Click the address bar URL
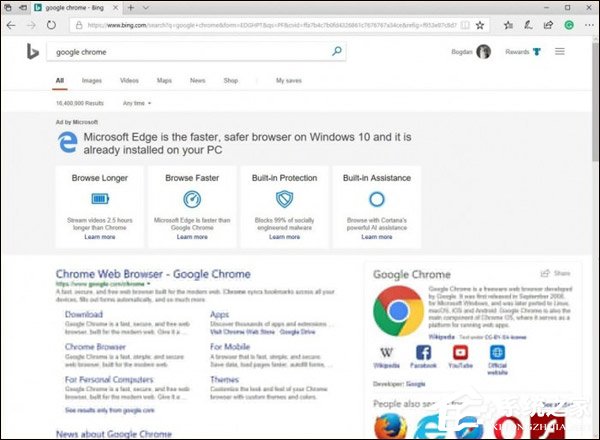The image size is (600, 440). [x=272, y=25]
